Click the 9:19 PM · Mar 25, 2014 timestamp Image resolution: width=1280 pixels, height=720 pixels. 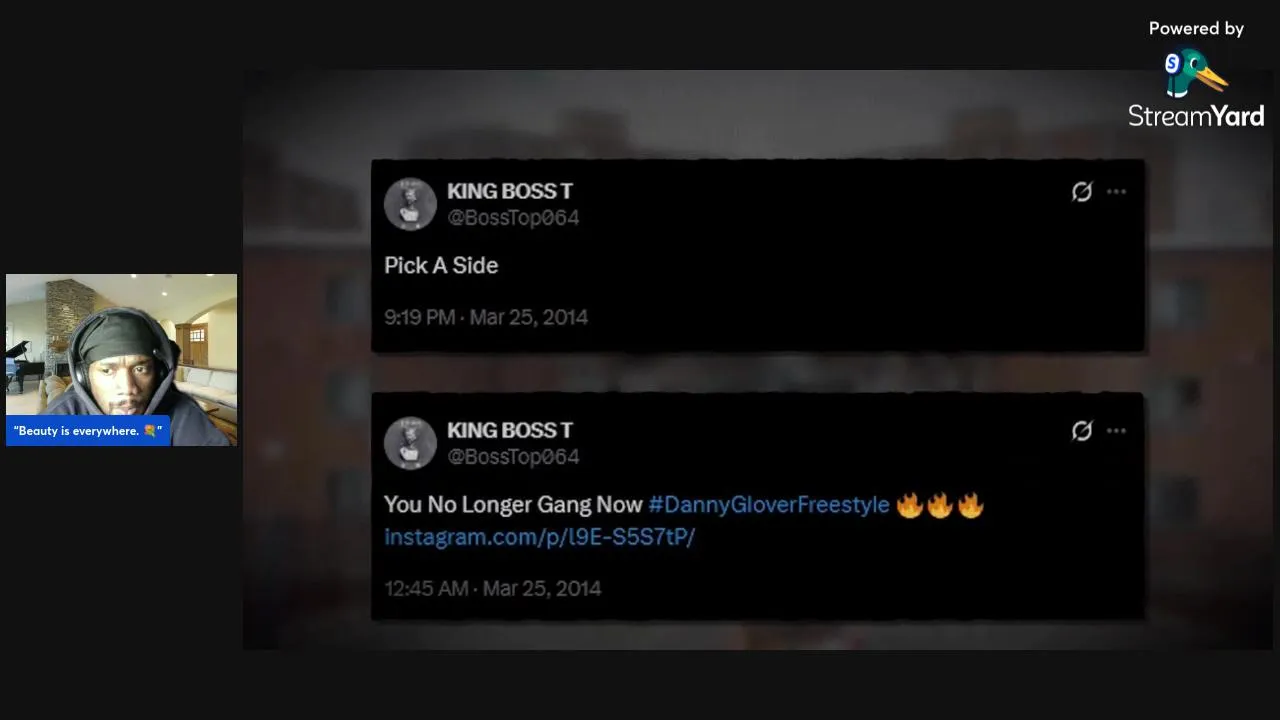click(486, 317)
